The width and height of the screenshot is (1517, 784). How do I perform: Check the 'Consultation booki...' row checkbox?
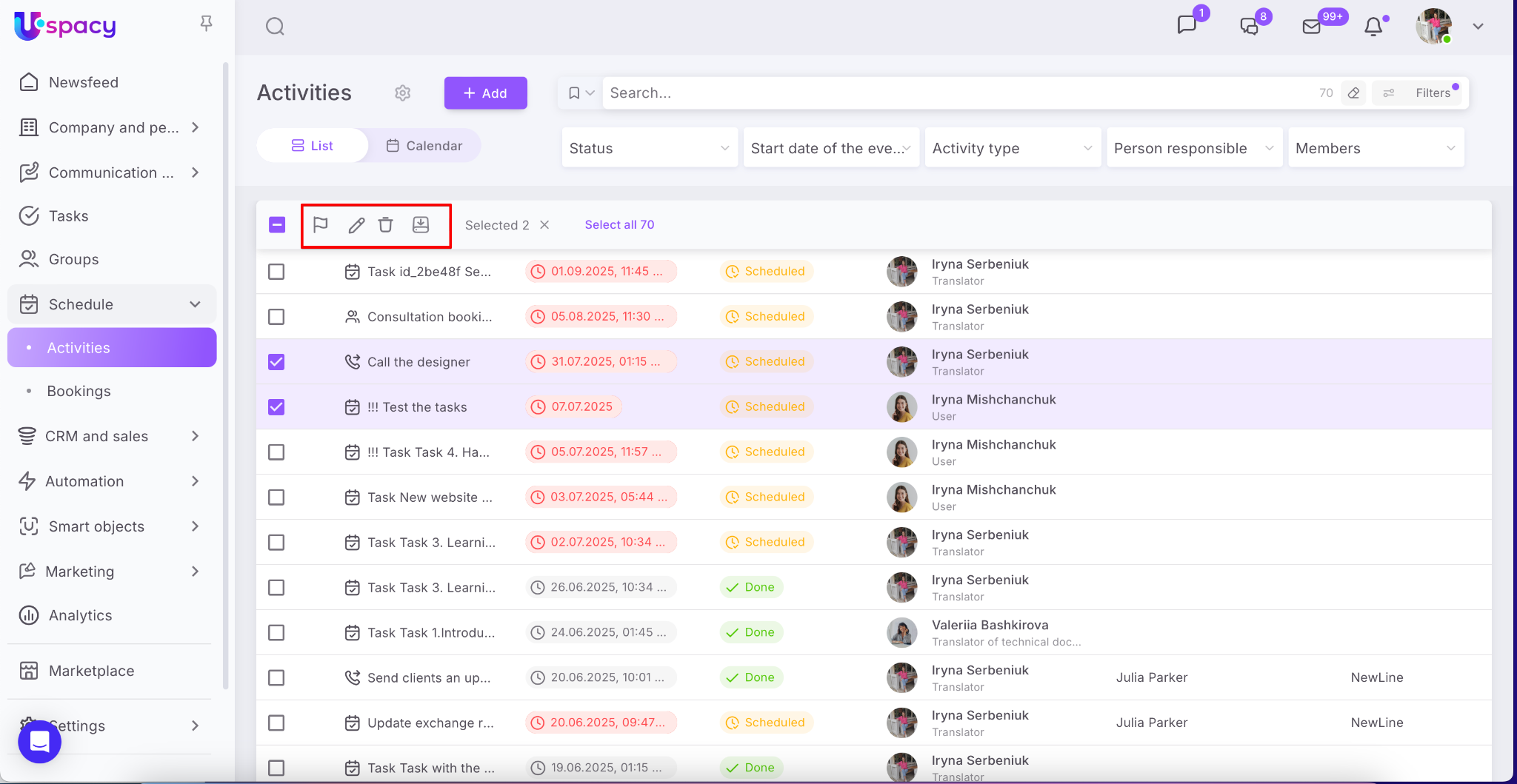pos(276,317)
